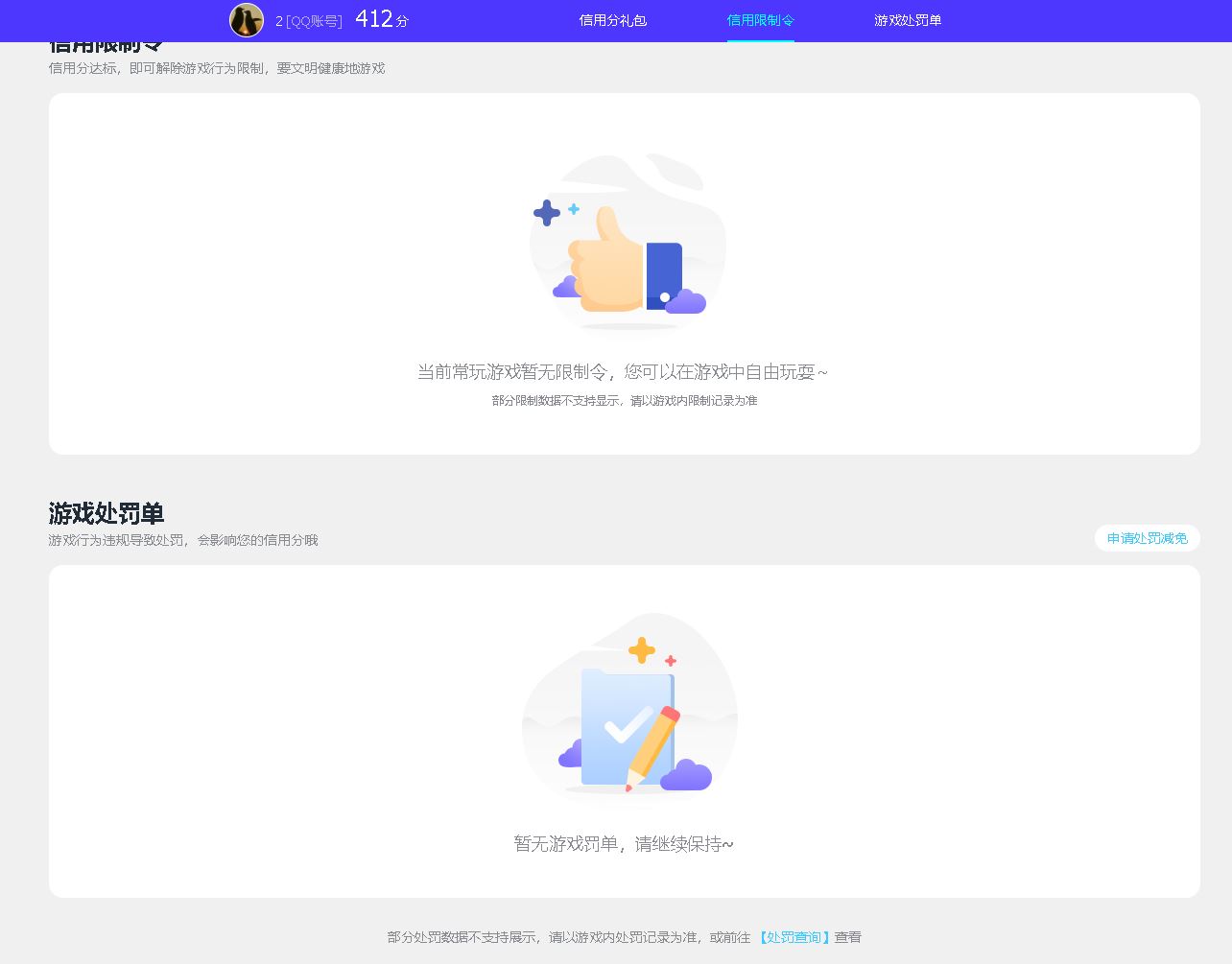This screenshot has height=964, width=1232.
Task: Click the user avatar in the top bar
Action: [247, 20]
